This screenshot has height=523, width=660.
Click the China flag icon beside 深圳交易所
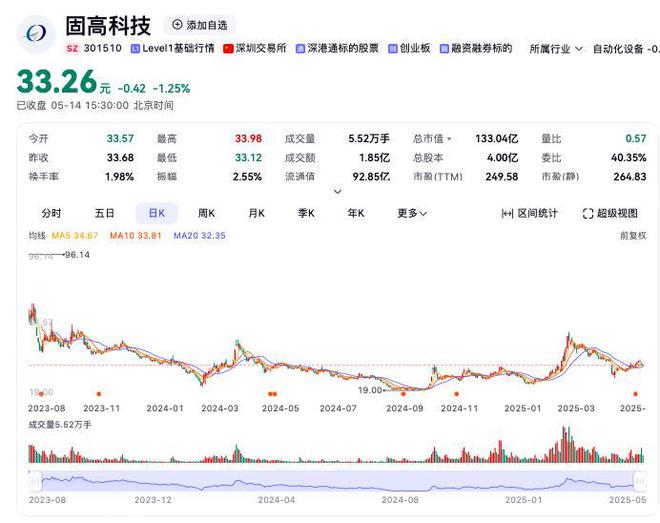[x=228, y=49]
